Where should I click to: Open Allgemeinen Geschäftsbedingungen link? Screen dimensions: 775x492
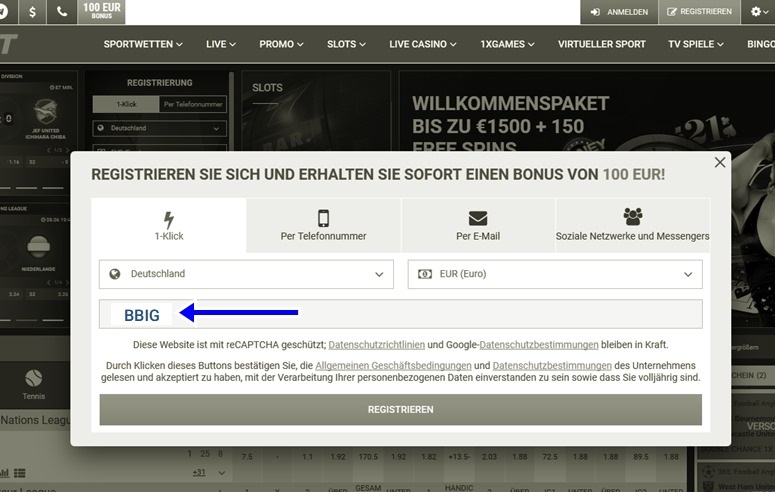coord(393,365)
